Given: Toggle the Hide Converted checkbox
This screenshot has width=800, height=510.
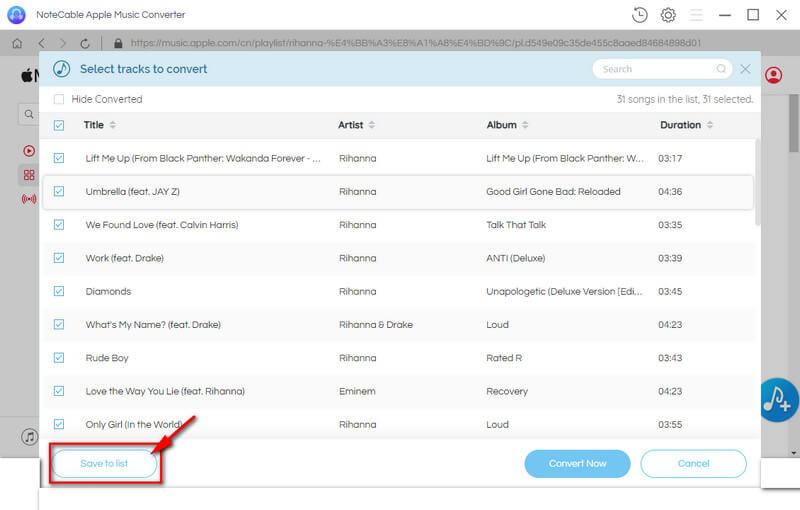Looking at the screenshot, I should coord(59,99).
